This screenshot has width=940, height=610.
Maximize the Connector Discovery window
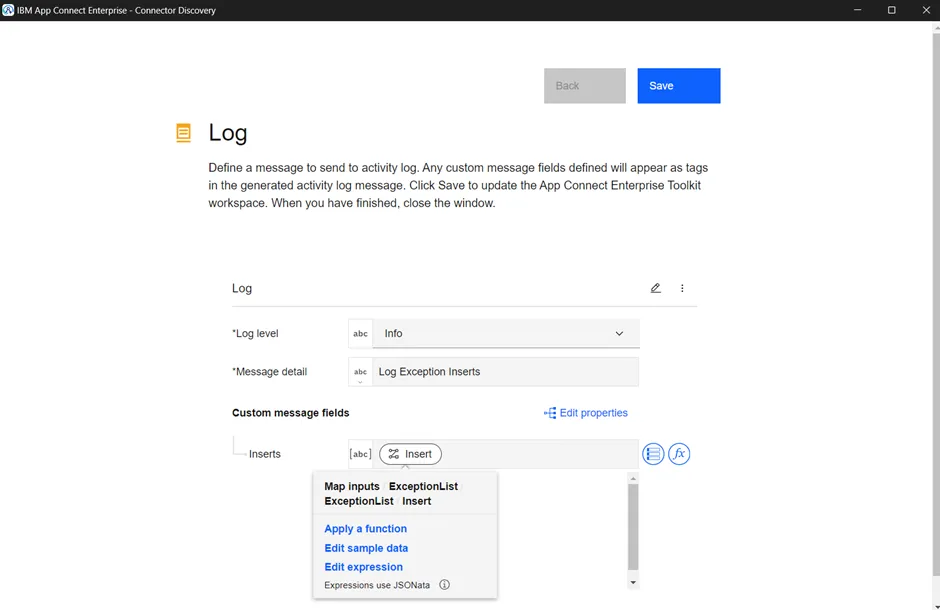pyautogui.click(x=891, y=10)
